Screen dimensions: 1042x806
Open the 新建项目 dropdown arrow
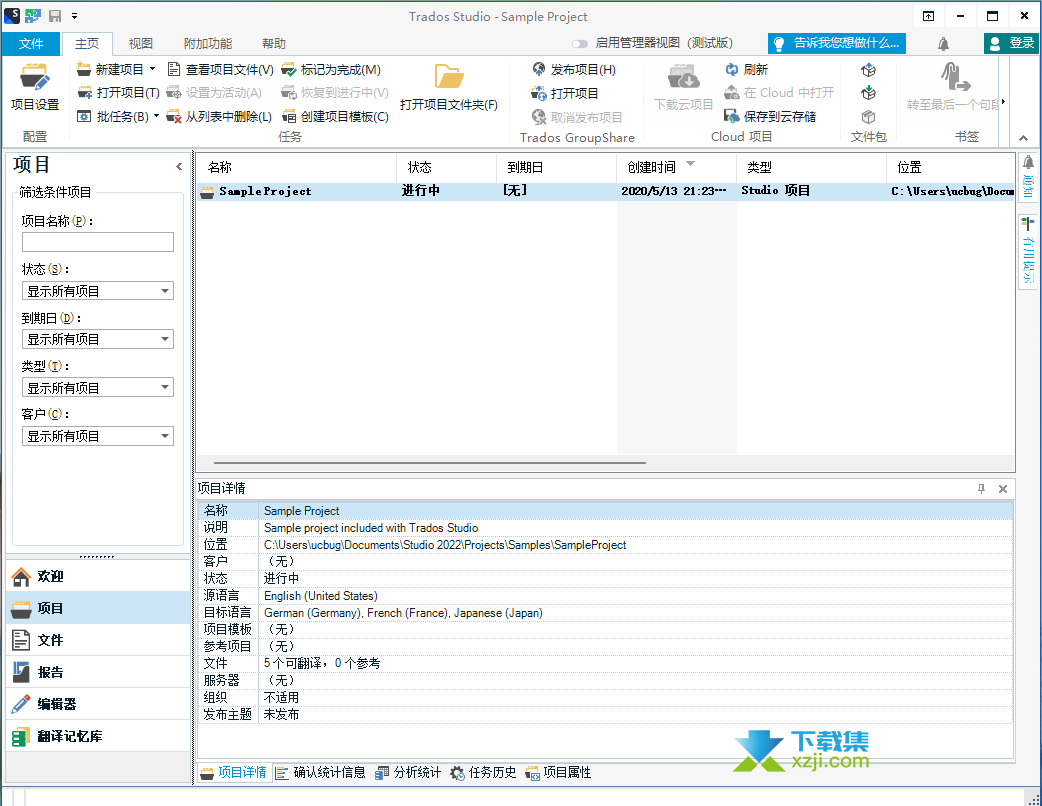click(153, 69)
